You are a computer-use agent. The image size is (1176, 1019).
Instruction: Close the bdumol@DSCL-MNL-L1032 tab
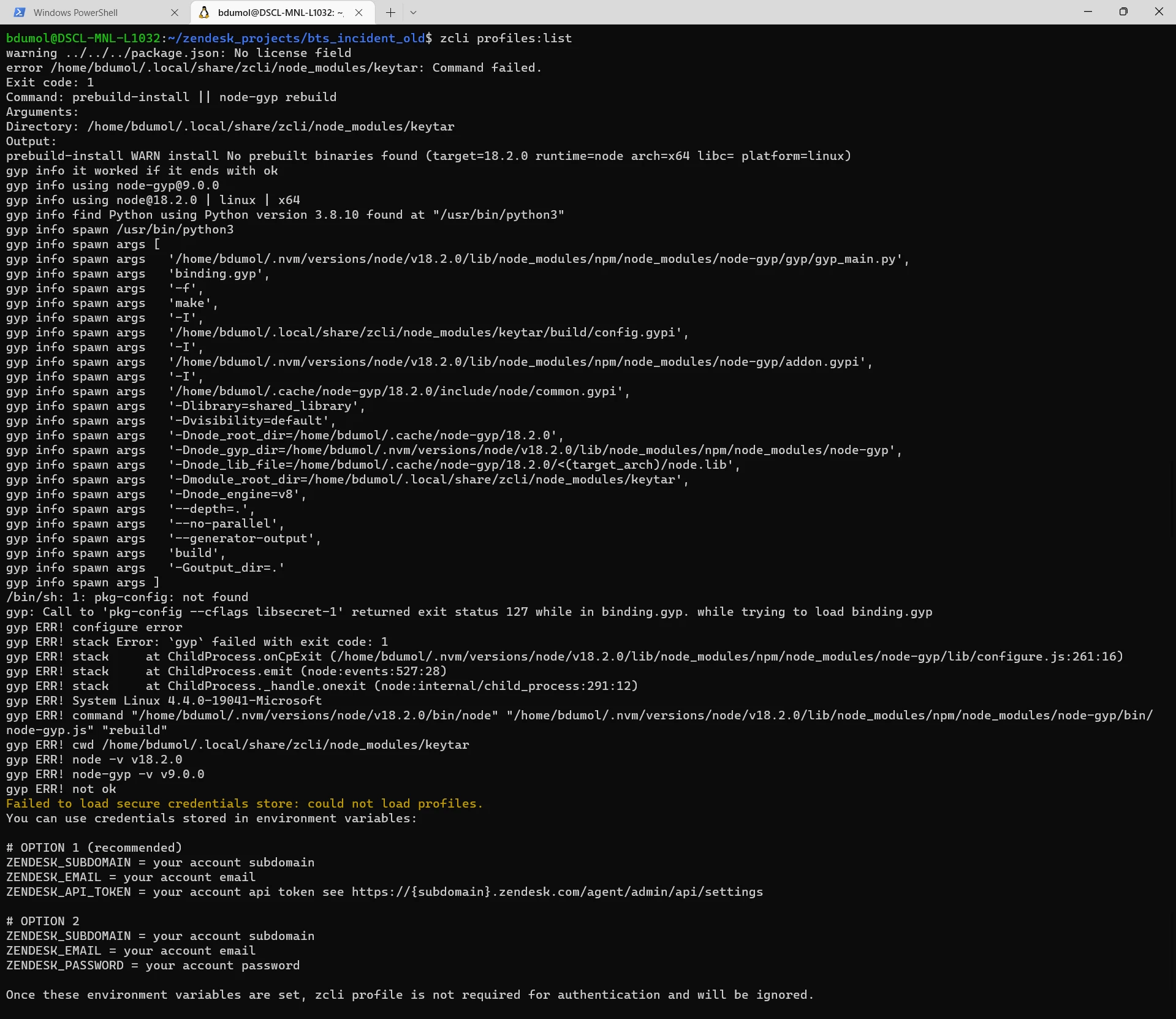pyautogui.click(x=359, y=12)
